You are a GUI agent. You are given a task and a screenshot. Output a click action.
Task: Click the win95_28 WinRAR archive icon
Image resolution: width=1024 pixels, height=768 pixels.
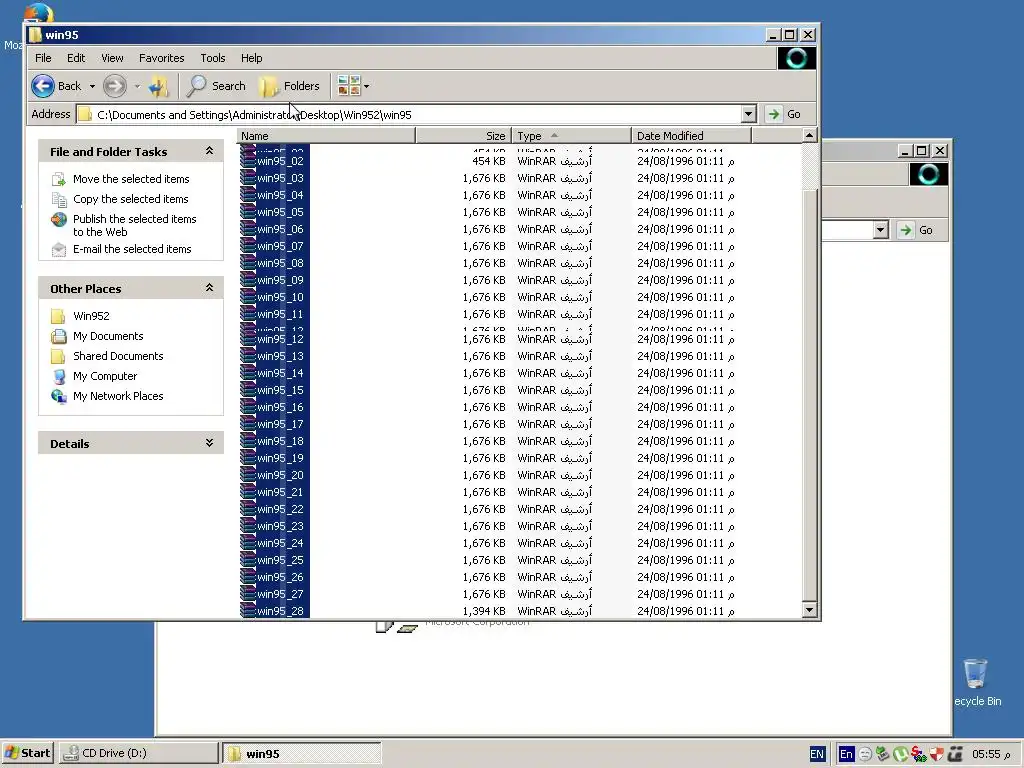pos(248,611)
